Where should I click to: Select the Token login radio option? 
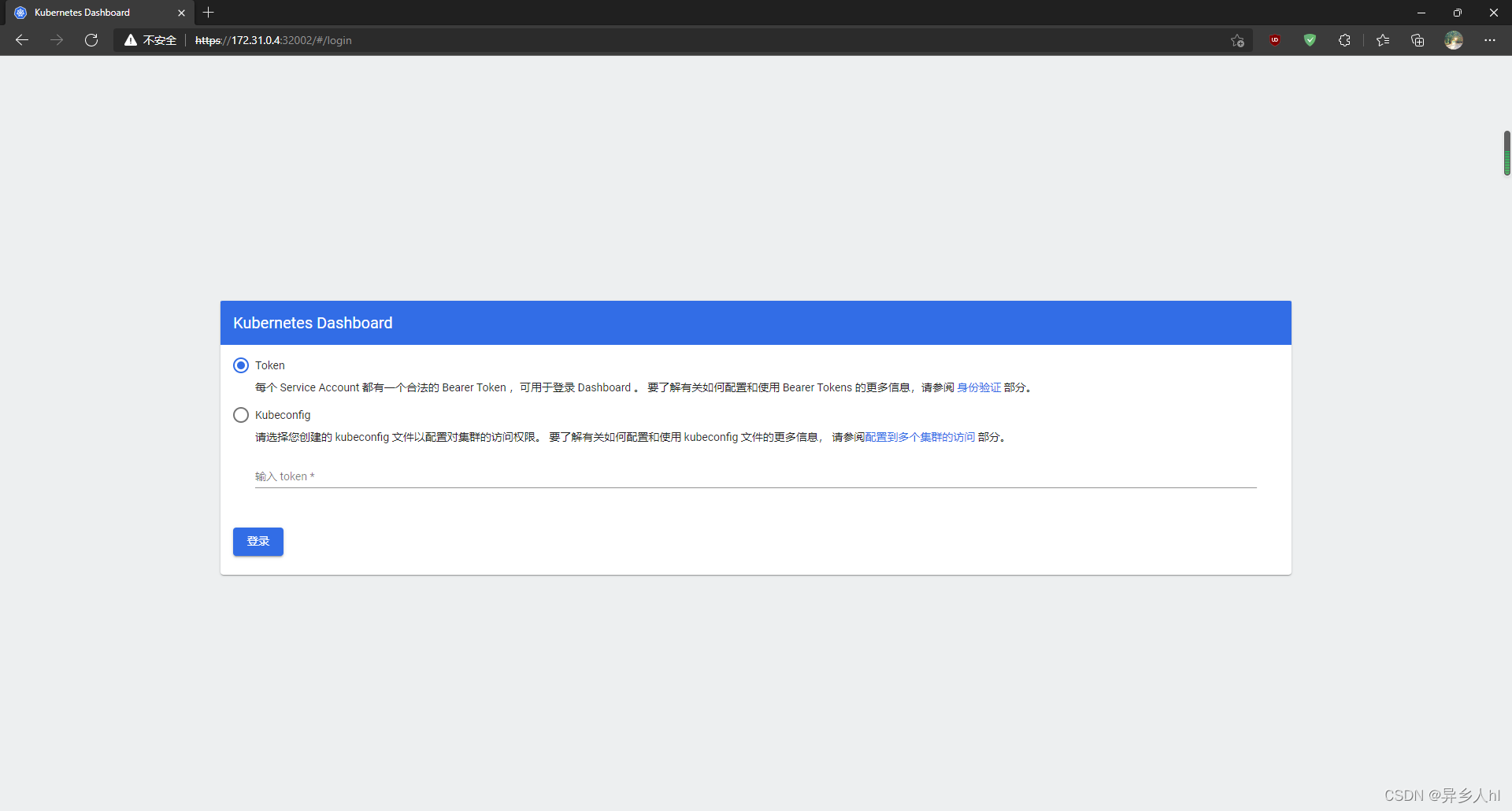(x=241, y=365)
